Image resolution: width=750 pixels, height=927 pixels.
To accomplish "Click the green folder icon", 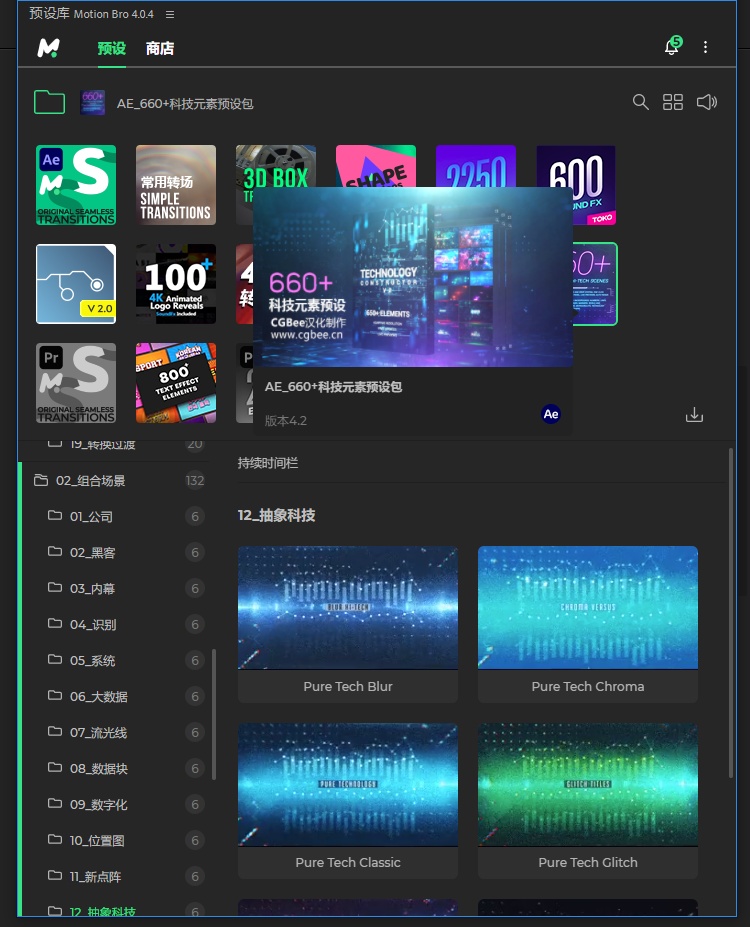I will 50,102.
